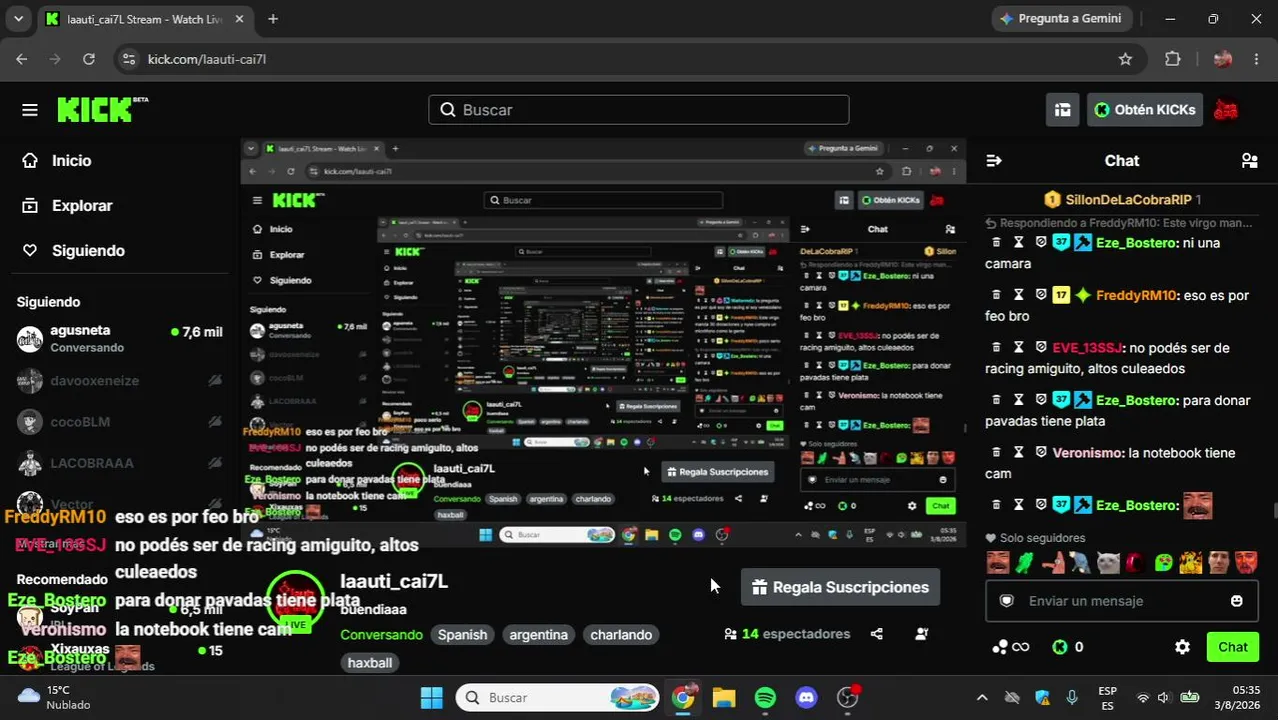
Task: Go back with the browser back arrow
Action: click(22, 59)
